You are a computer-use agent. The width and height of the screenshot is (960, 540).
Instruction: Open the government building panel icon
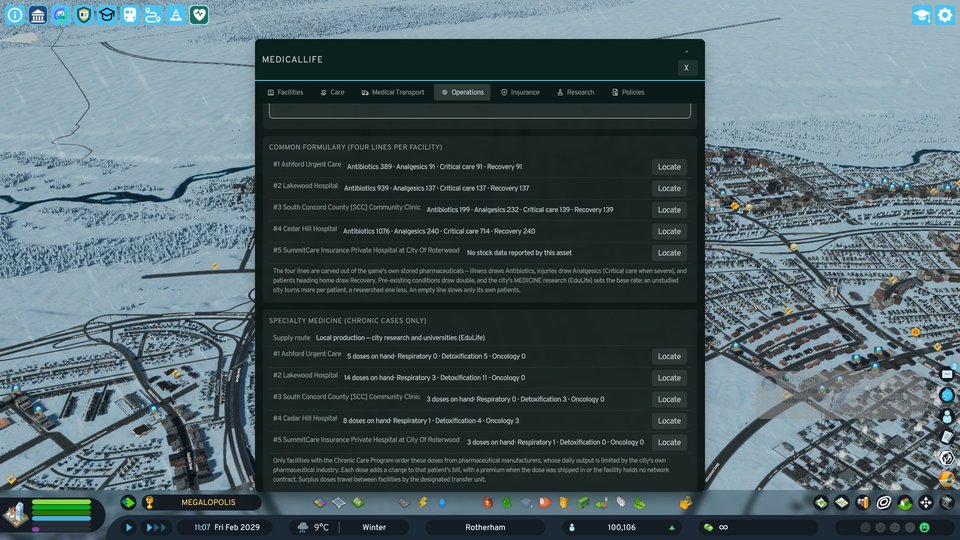38,15
